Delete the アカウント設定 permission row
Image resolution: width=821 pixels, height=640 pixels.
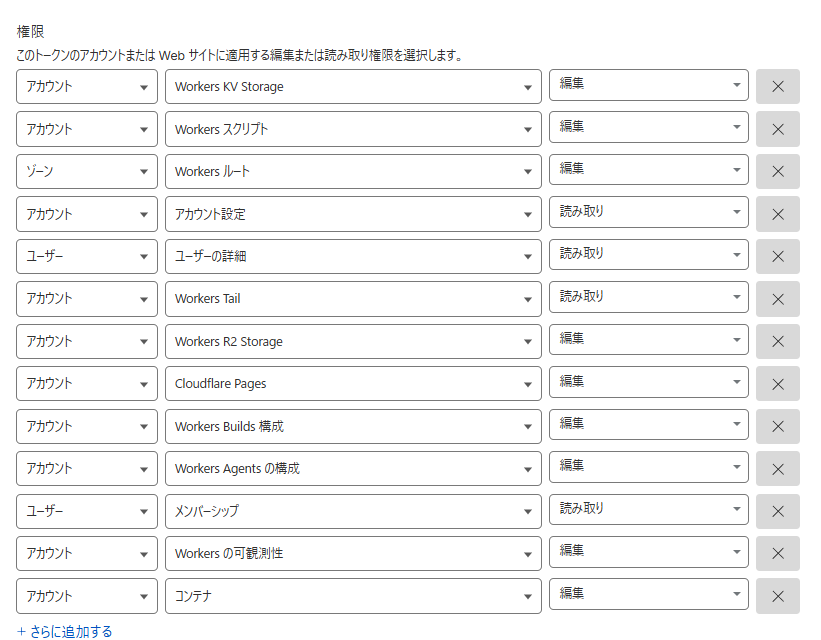tap(777, 212)
